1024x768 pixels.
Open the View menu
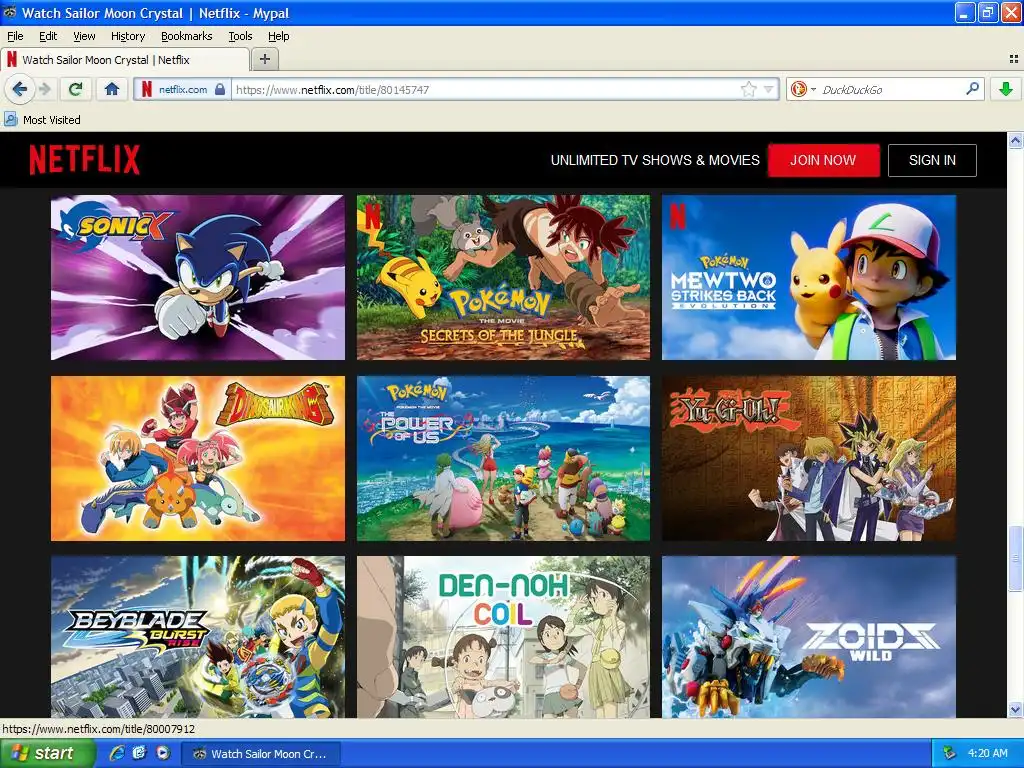click(x=84, y=36)
